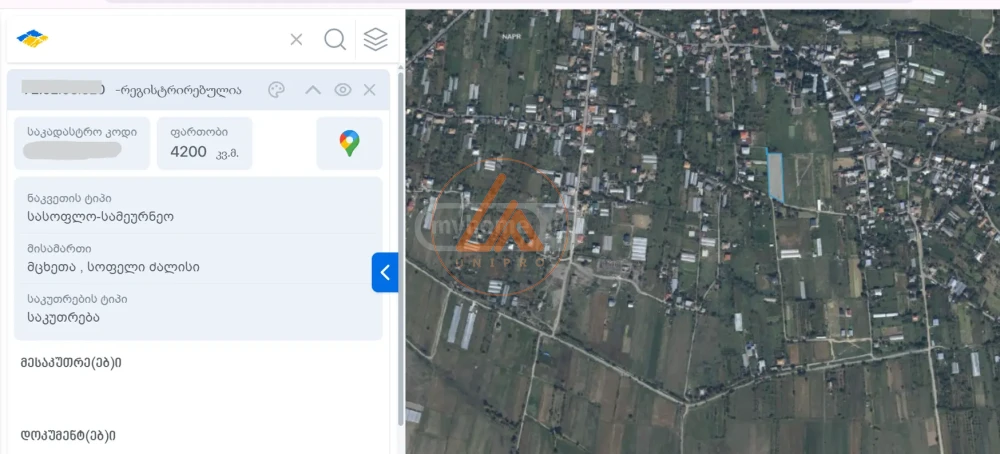Clear search text with the X icon
This screenshot has height=454, width=1000.
(296, 39)
